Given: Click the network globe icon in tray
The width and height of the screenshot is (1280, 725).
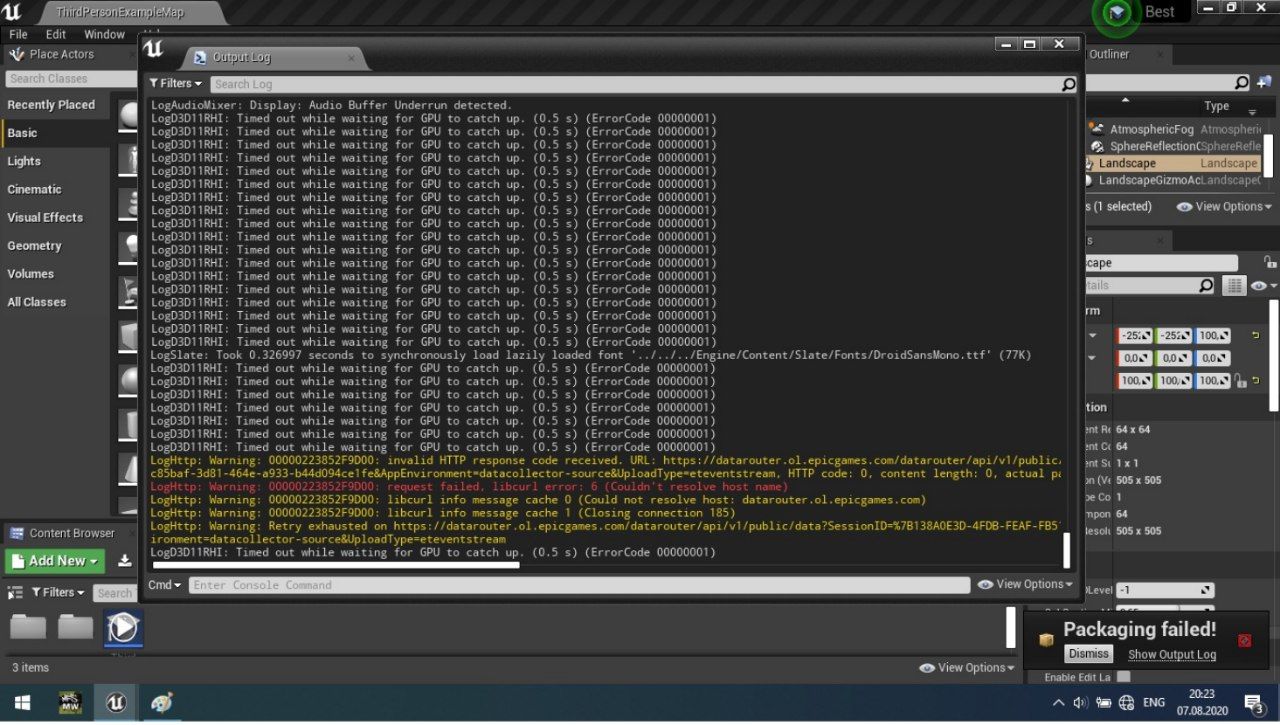Looking at the screenshot, I should 1126,703.
